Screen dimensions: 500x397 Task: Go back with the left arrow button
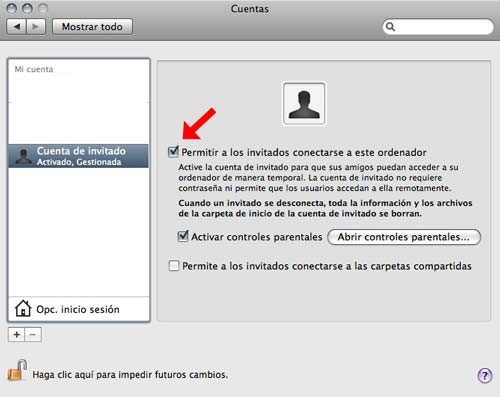point(17,27)
